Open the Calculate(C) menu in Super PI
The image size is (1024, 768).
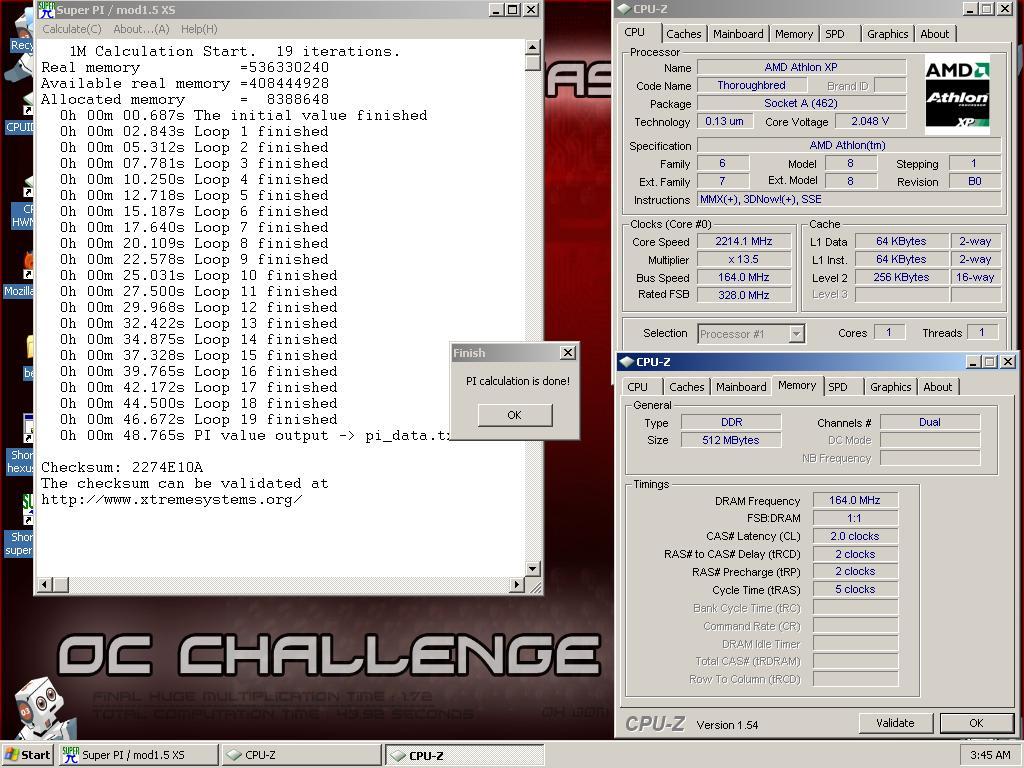72,29
